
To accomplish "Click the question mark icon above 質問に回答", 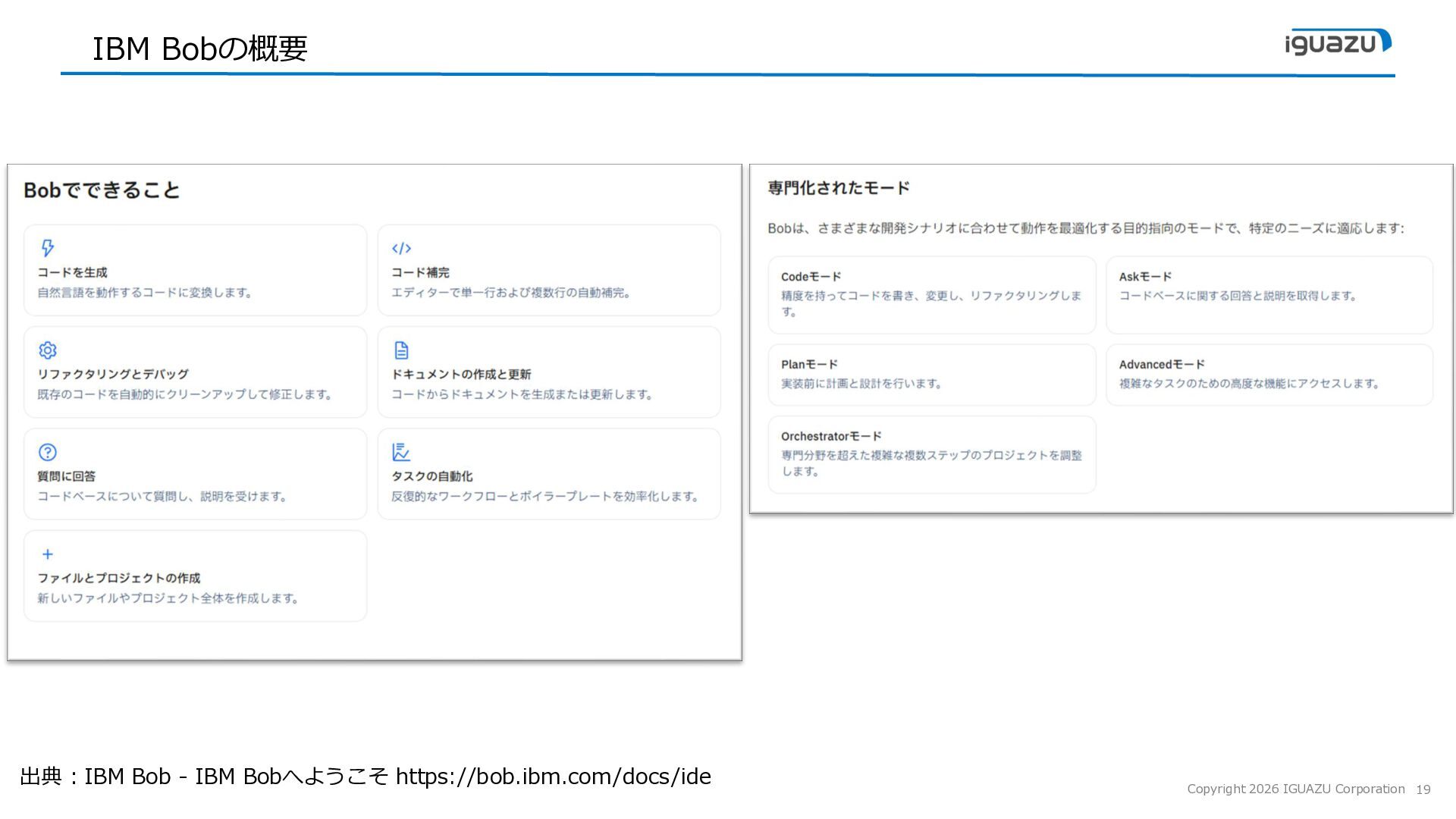I will pos(48,452).
